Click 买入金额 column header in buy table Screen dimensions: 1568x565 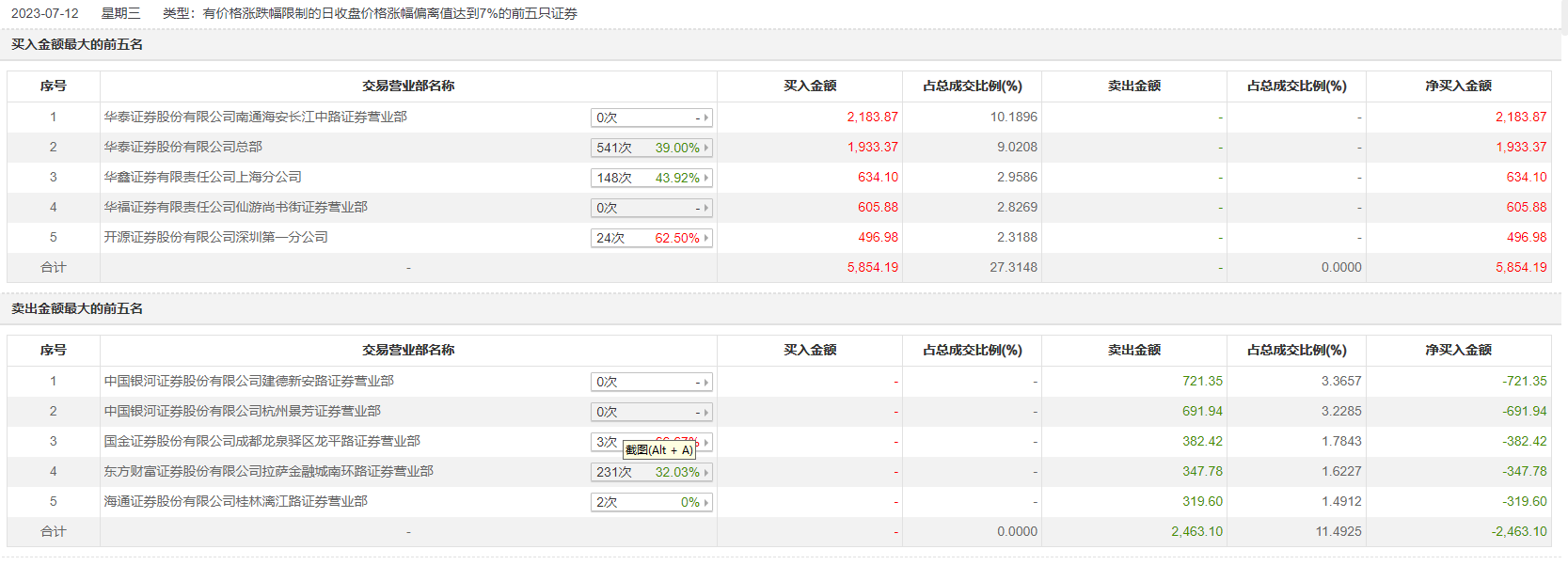pyautogui.click(x=810, y=86)
